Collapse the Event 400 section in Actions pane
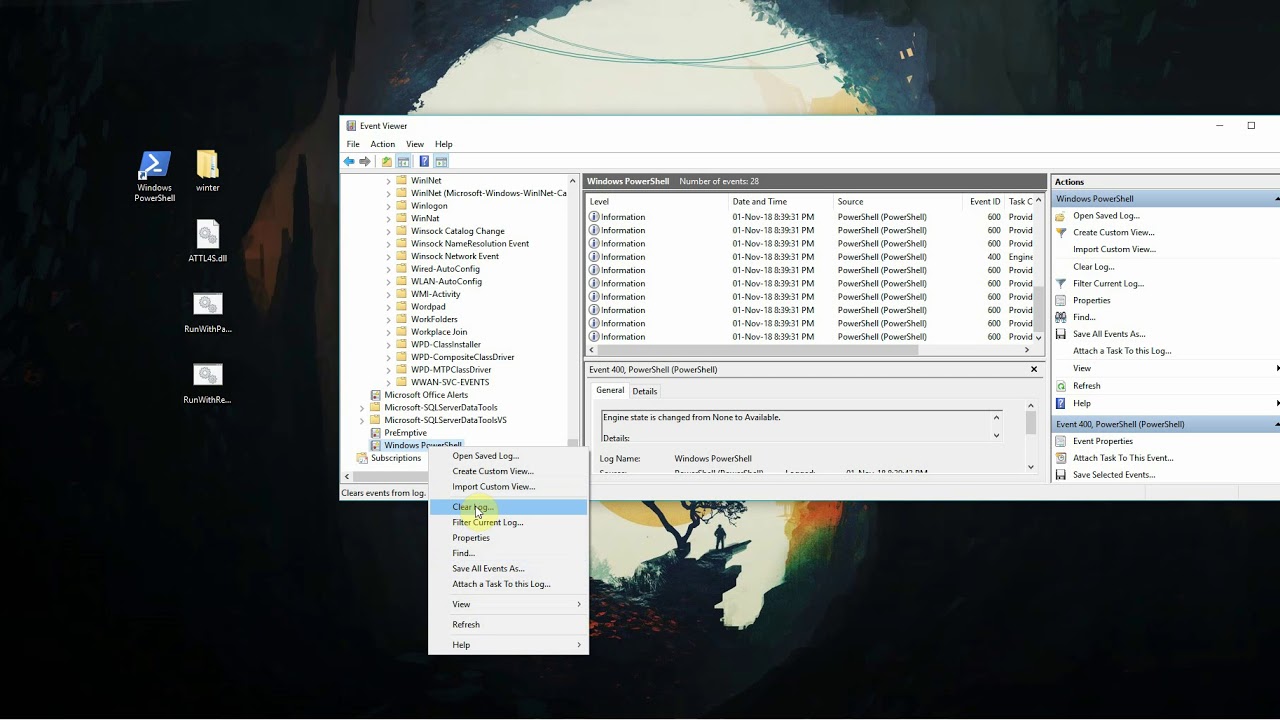Screen dimensions: 1280x720 1276,424
